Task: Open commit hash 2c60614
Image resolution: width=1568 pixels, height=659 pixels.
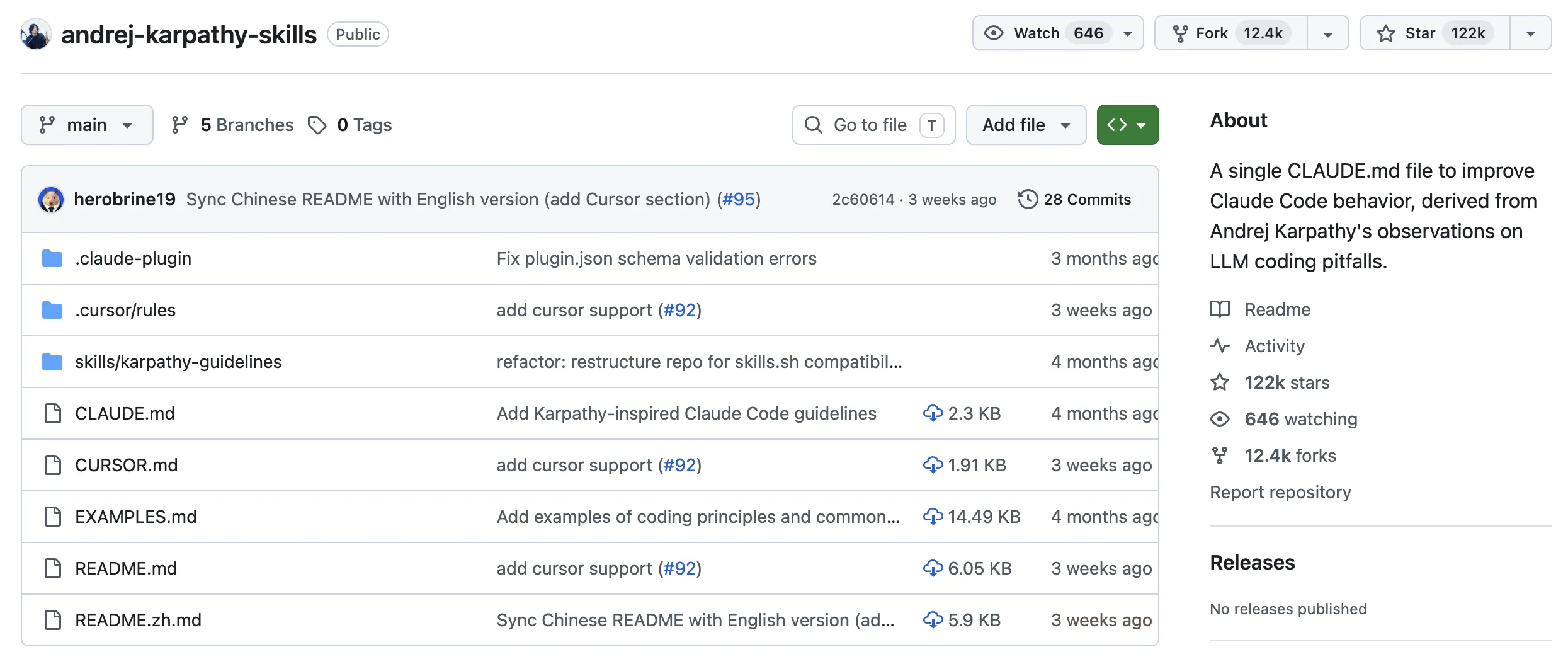Action: (863, 199)
